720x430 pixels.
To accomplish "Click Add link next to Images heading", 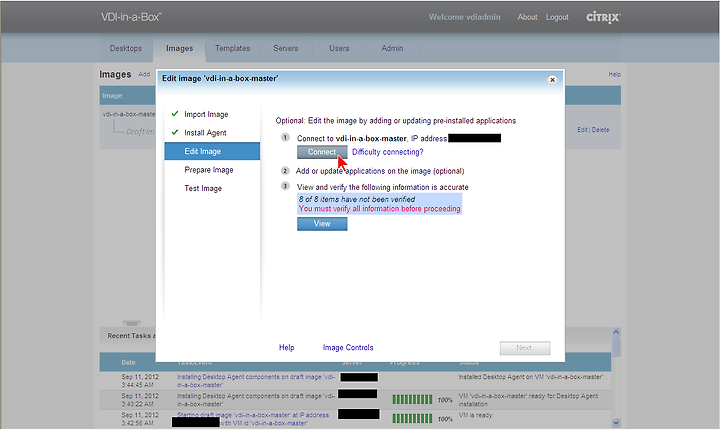I will coord(144,74).
